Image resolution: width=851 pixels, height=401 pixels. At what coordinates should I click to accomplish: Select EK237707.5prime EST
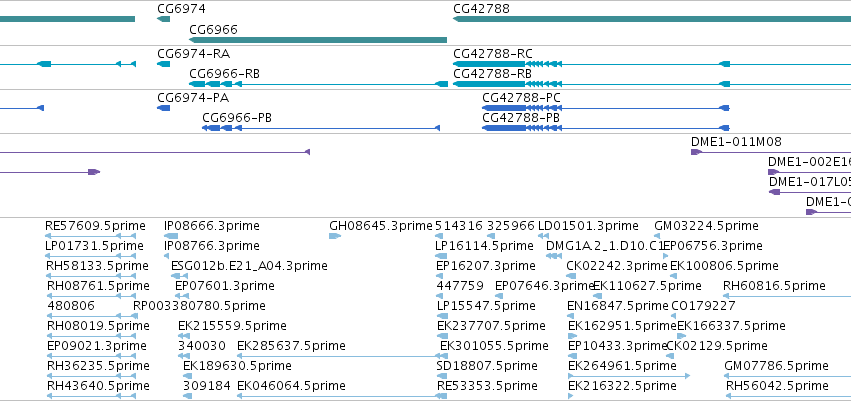click(x=491, y=326)
